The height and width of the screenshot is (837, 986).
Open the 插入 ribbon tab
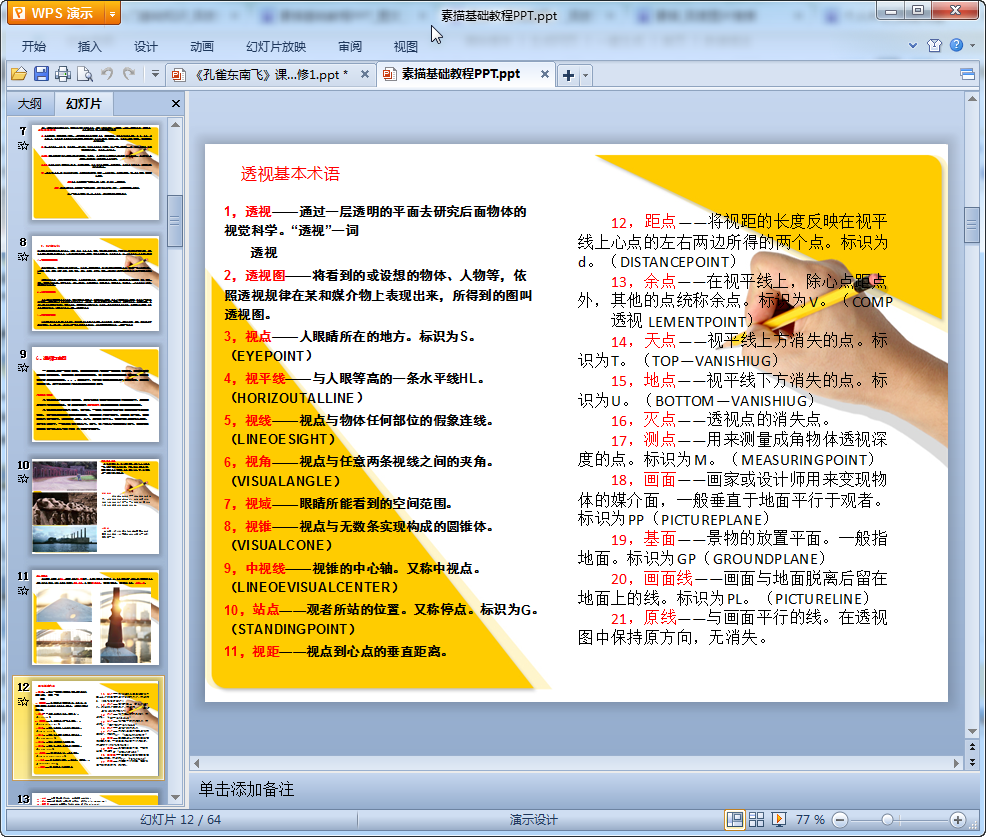point(89,47)
